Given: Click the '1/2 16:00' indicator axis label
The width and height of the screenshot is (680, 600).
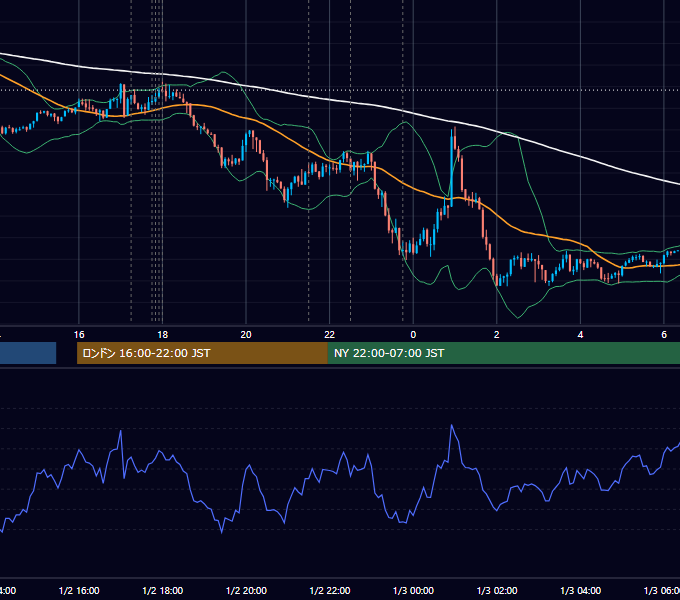Looking at the screenshot, I should click(x=79, y=590).
